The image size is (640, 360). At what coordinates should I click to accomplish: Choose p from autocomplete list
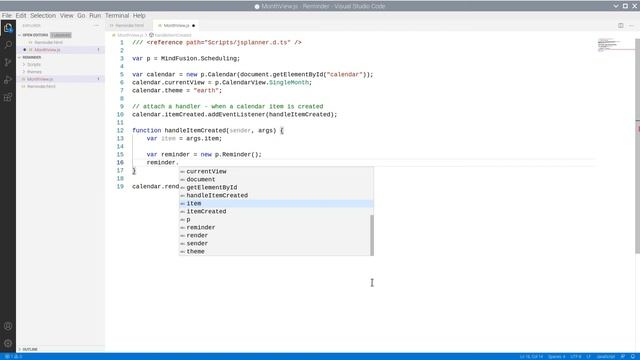point(276,220)
